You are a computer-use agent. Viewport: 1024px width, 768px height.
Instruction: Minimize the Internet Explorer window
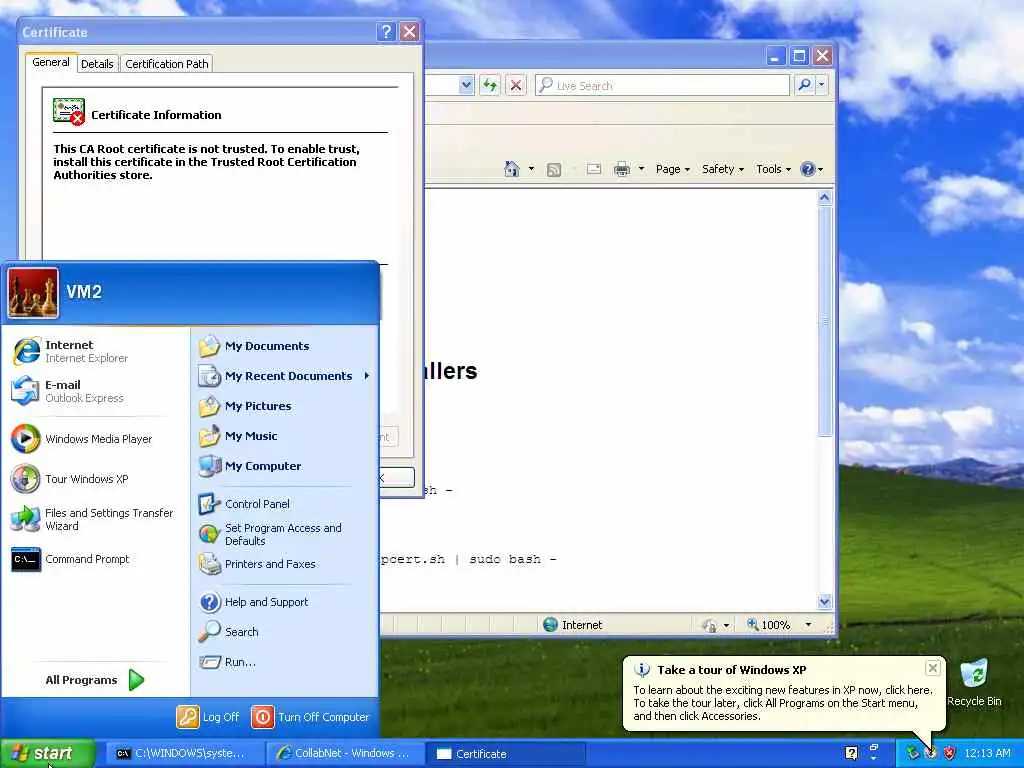coord(775,56)
